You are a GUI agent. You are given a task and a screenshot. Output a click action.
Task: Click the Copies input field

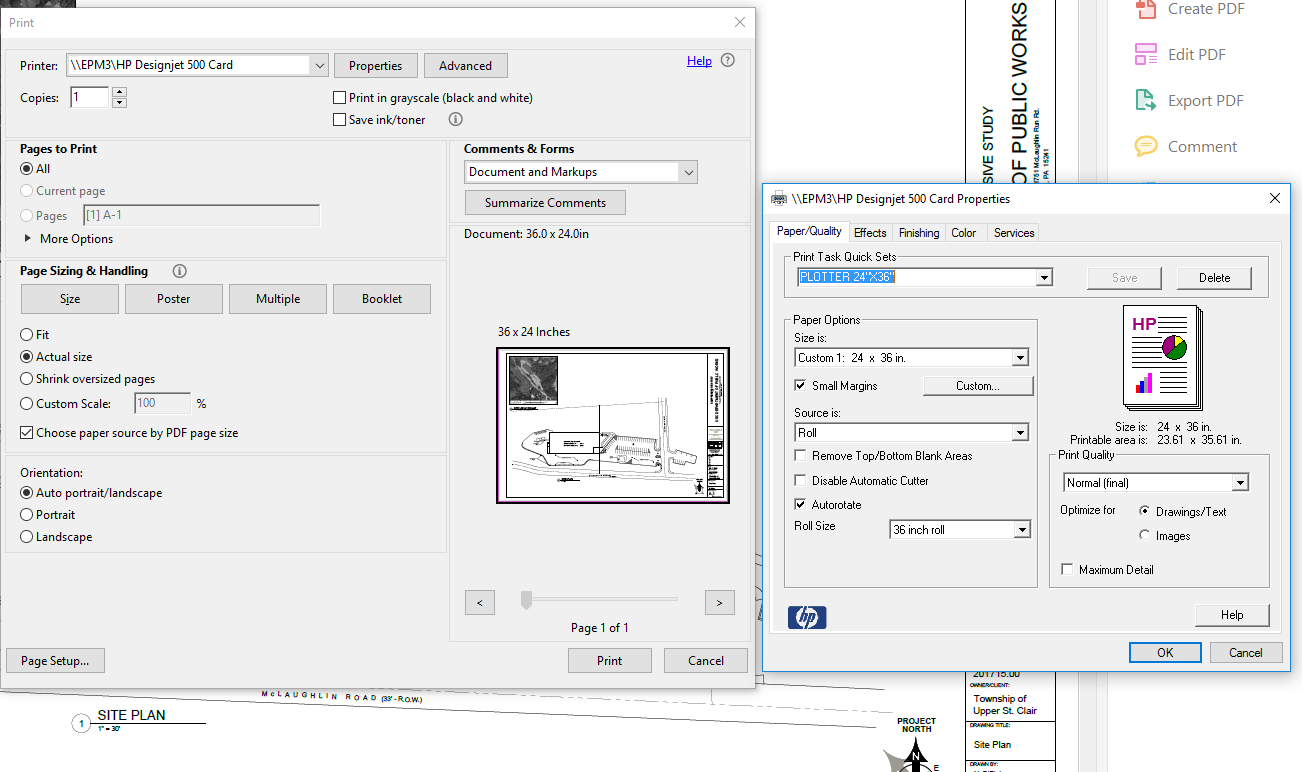pyautogui.click(x=90, y=98)
